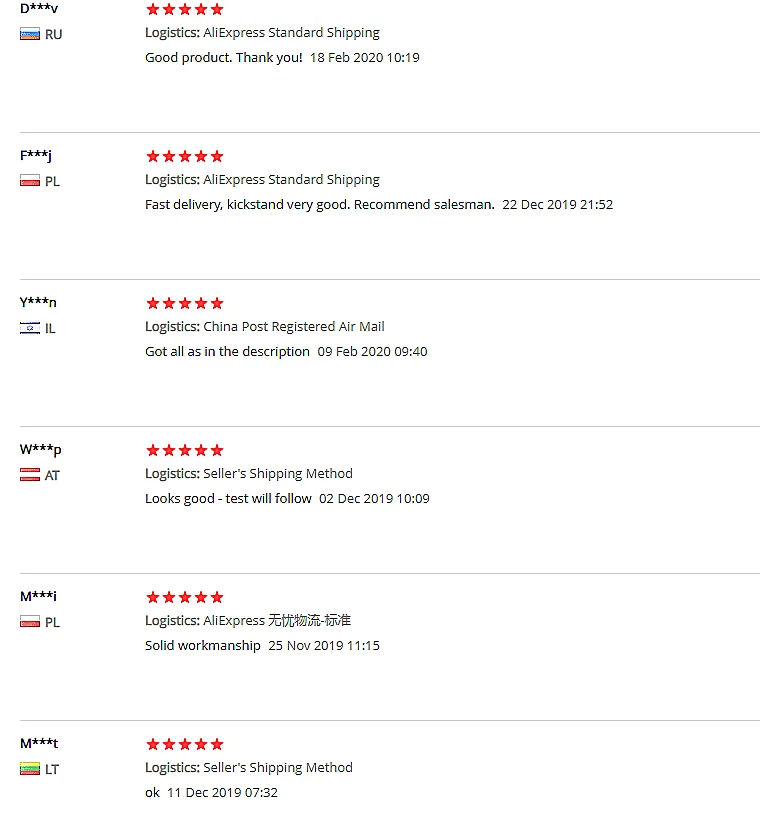
Task: Click the Polish flag next to F***j
Action: click(x=30, y=181)
